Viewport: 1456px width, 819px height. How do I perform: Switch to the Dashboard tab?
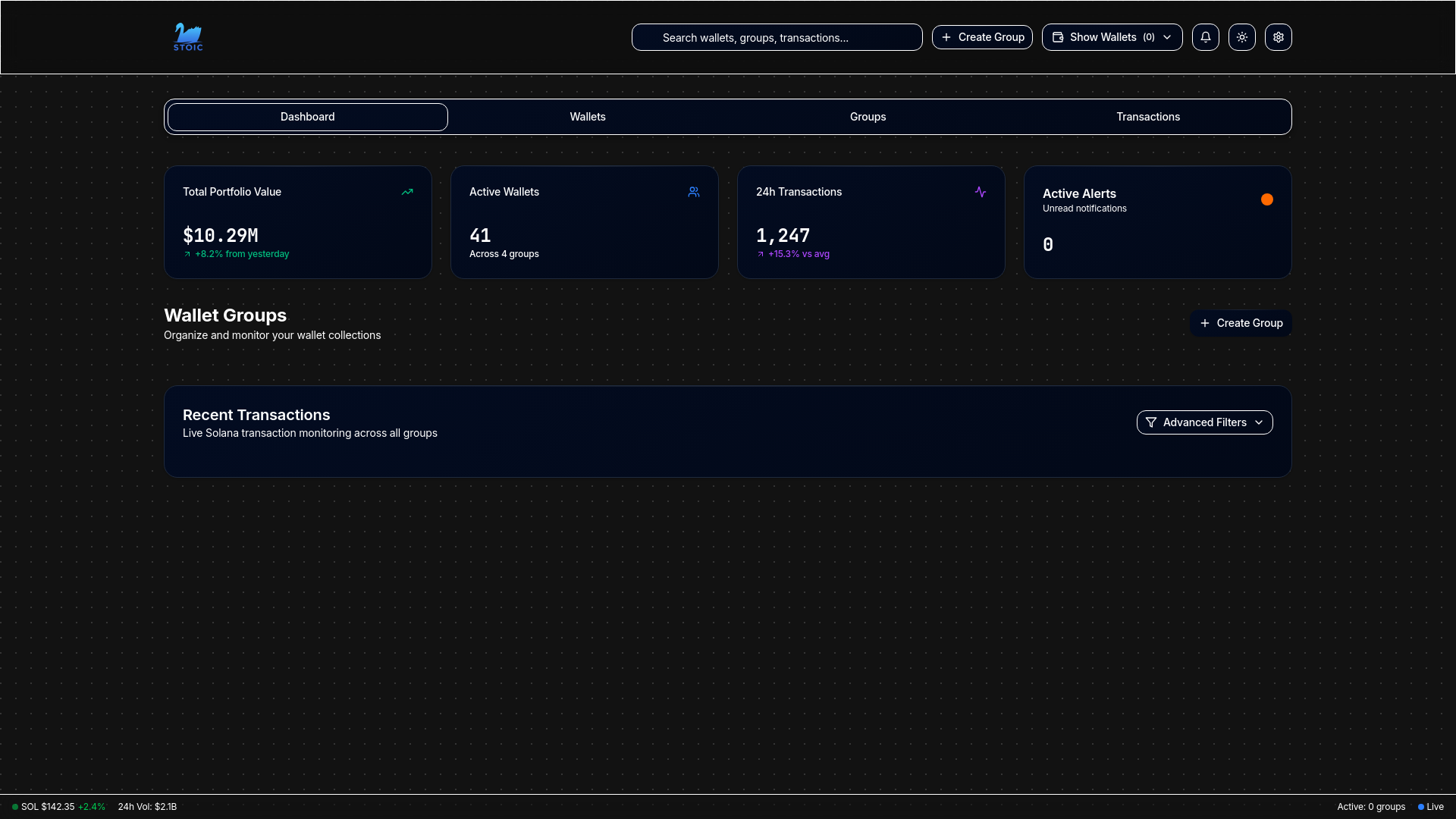[x=307, y=117]
